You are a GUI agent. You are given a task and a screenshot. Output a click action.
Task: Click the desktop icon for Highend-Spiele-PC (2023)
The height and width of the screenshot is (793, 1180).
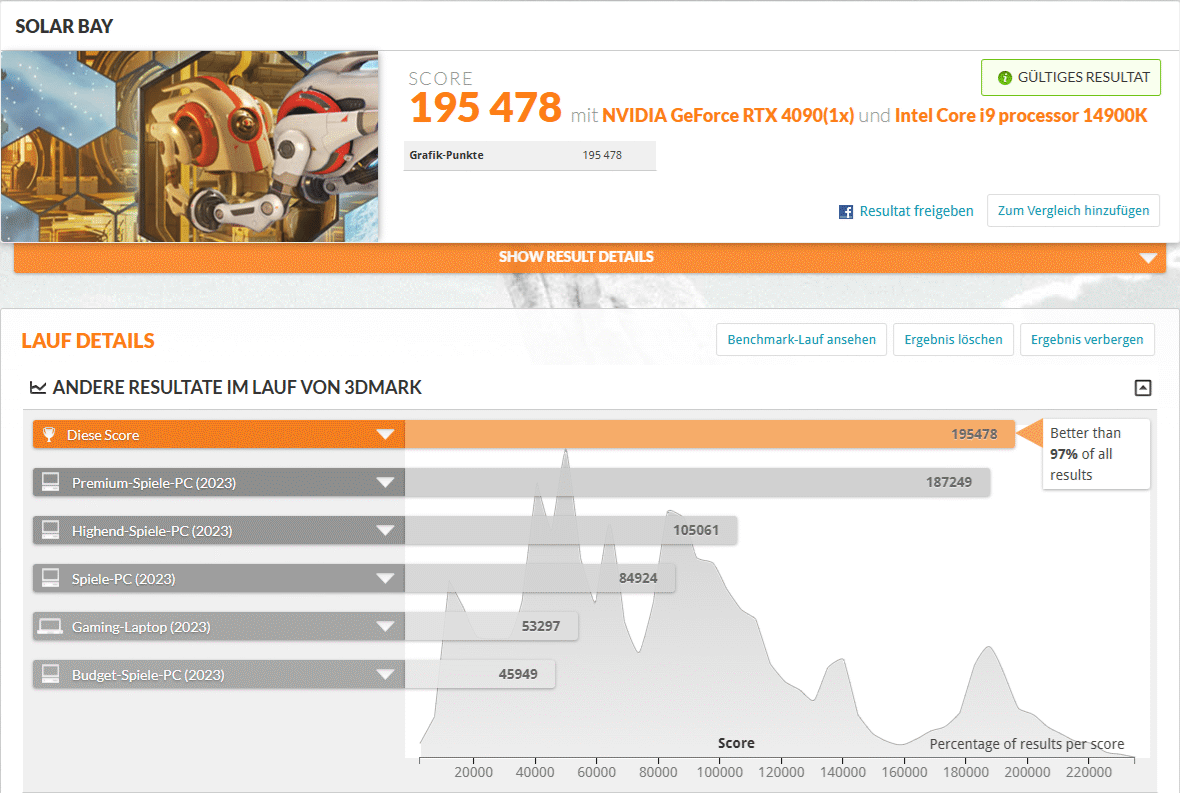50,531
